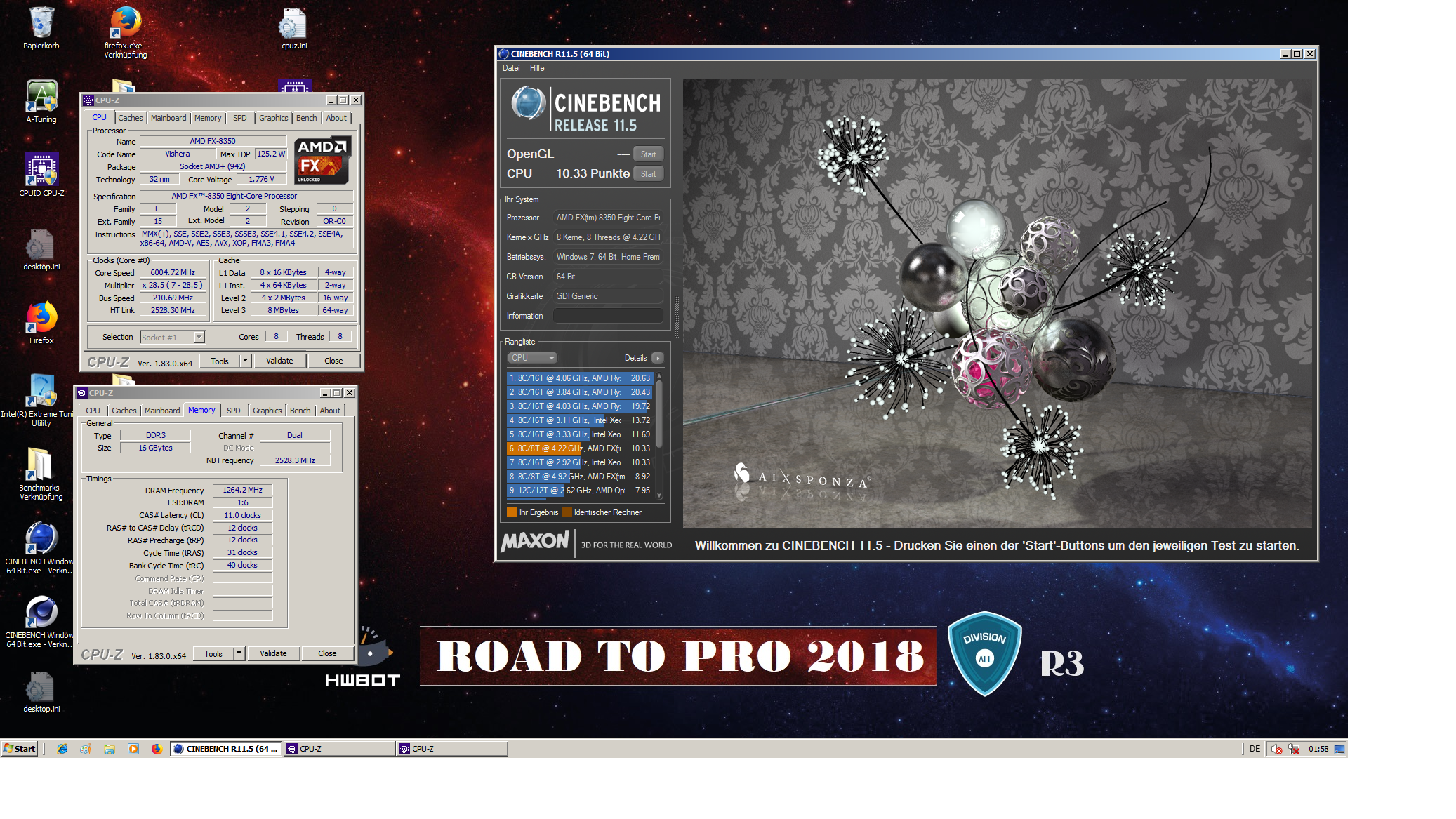Select the cpuz.ini desktop file
The image size is (1456, 819).
(x=294, y=28)
